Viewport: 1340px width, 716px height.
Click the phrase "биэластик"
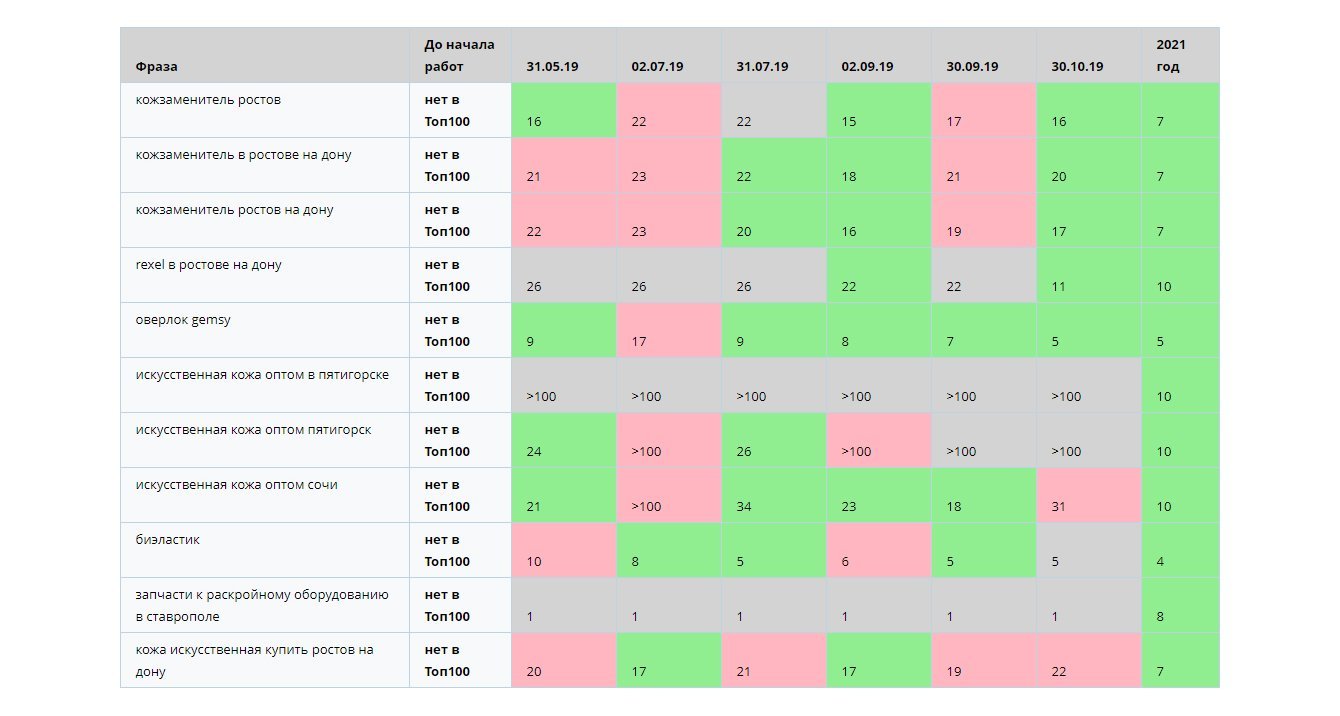click(168, 540)
